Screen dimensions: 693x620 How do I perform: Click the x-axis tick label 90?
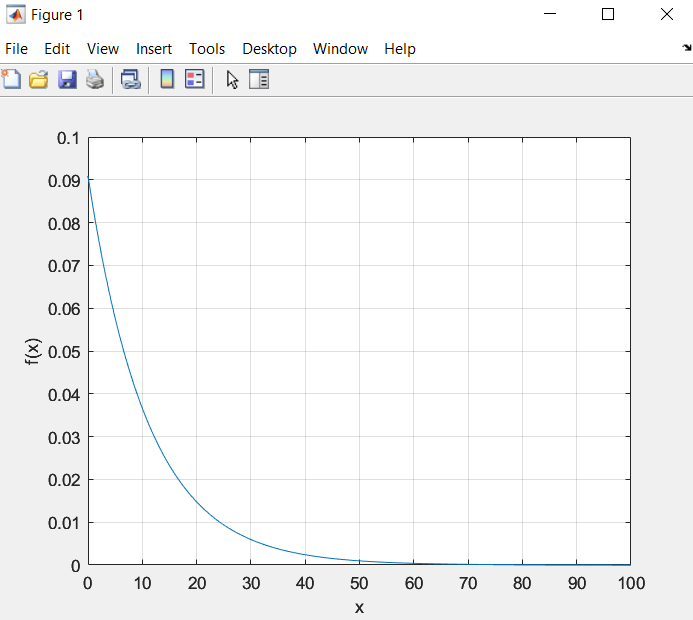[577, 583]
